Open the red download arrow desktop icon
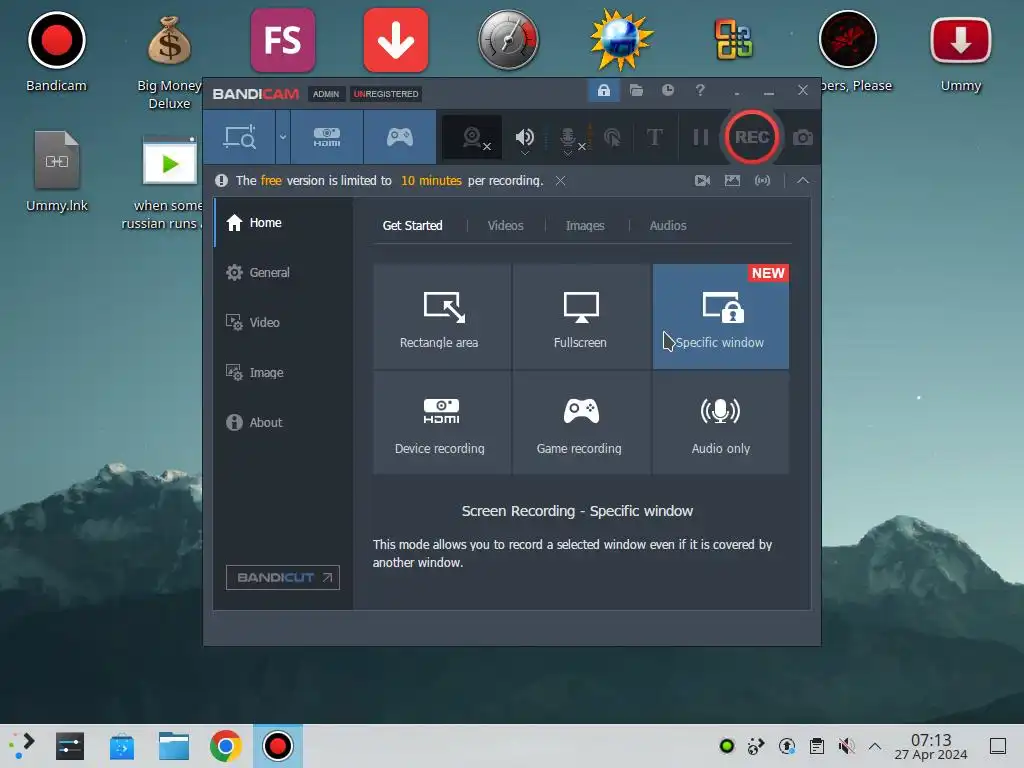 [x=396, y=40]
